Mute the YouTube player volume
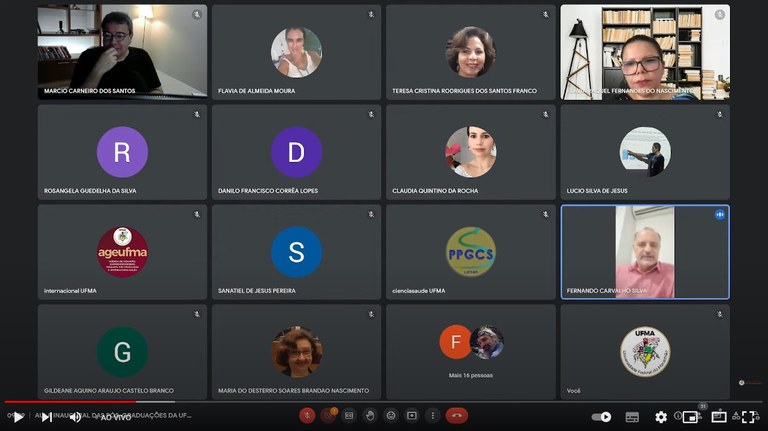Image resolution: width=768 pixels, height=431 pixels. coord(75,417)
